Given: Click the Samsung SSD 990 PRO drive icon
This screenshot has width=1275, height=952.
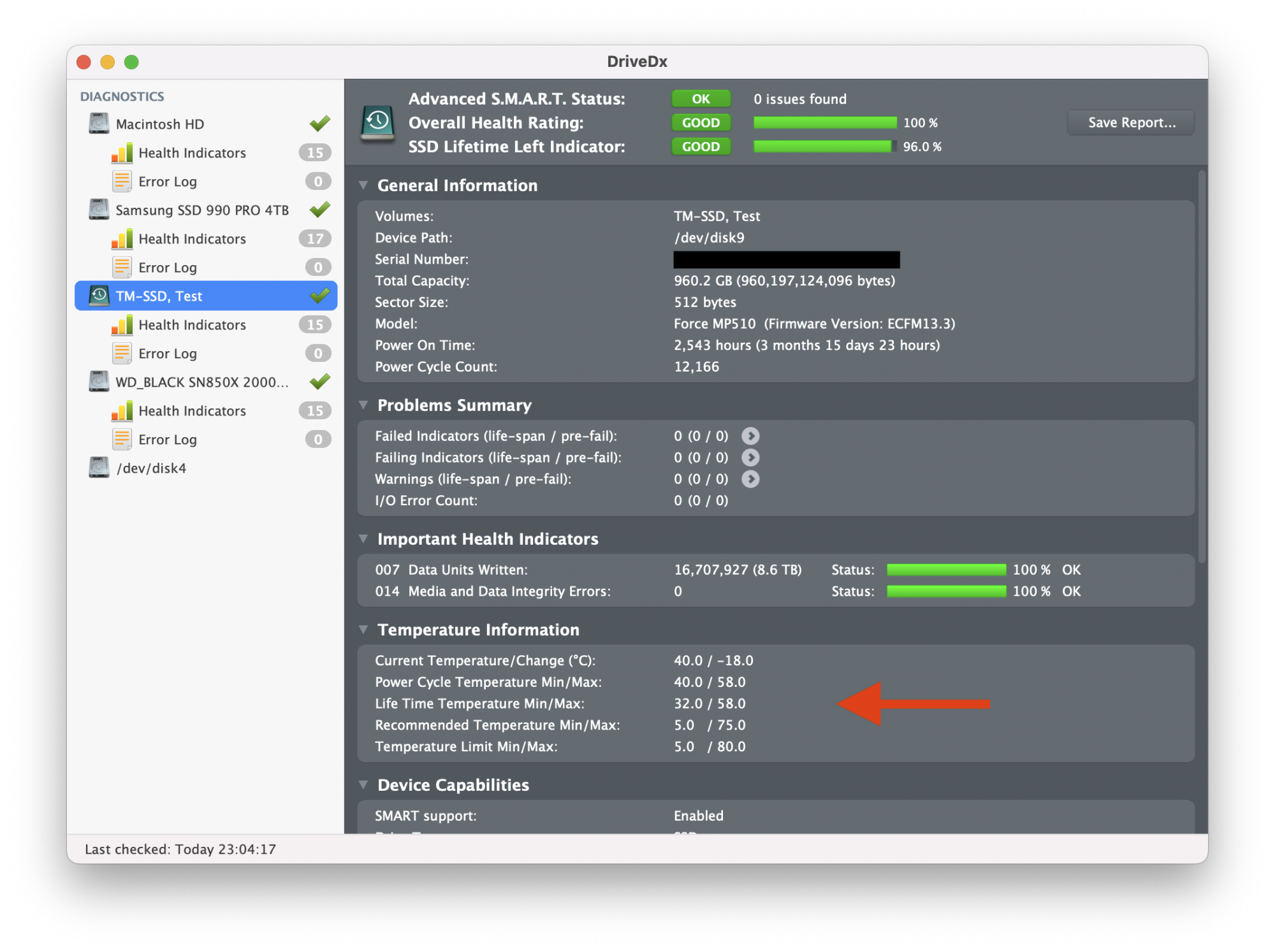Looking at the screenshot, I should coord(99,210).
